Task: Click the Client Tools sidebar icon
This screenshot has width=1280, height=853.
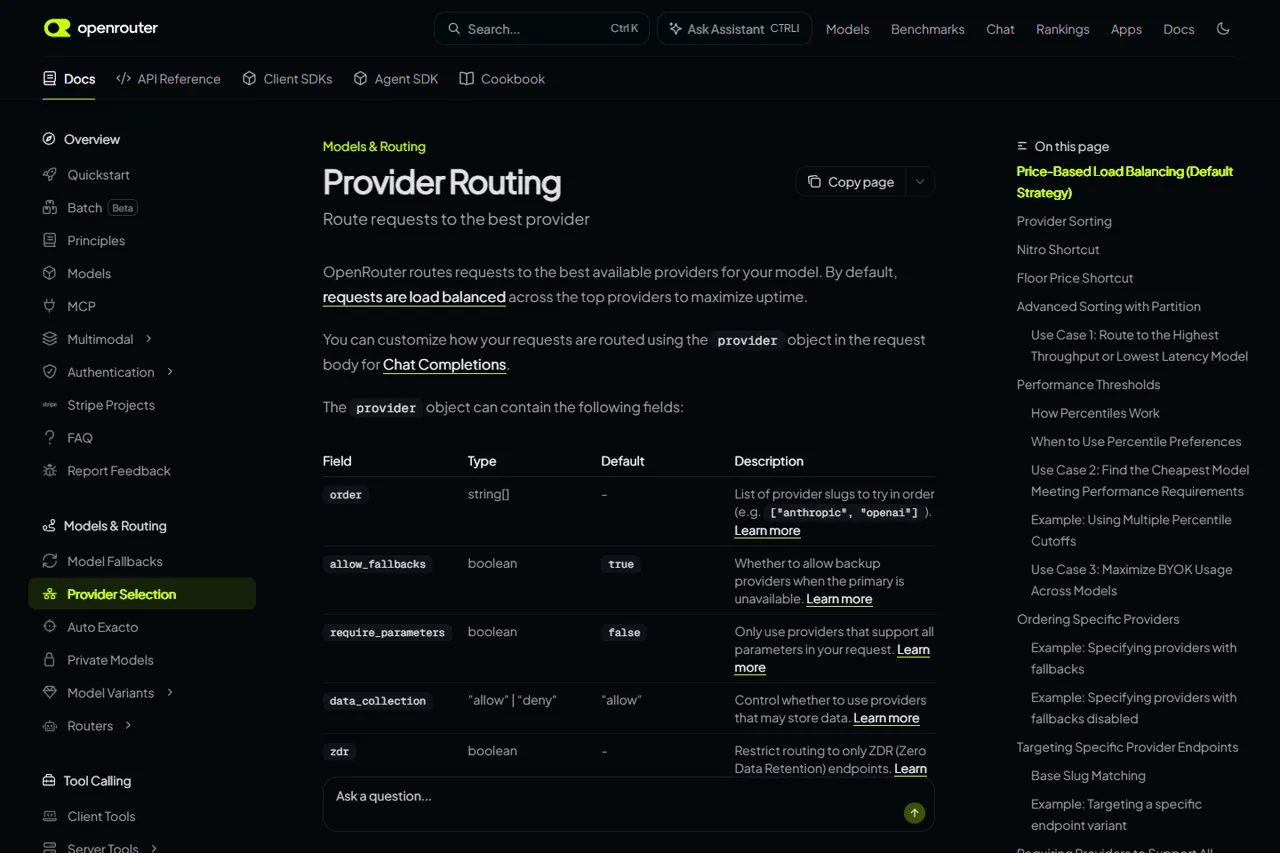Action: [50, 817]
